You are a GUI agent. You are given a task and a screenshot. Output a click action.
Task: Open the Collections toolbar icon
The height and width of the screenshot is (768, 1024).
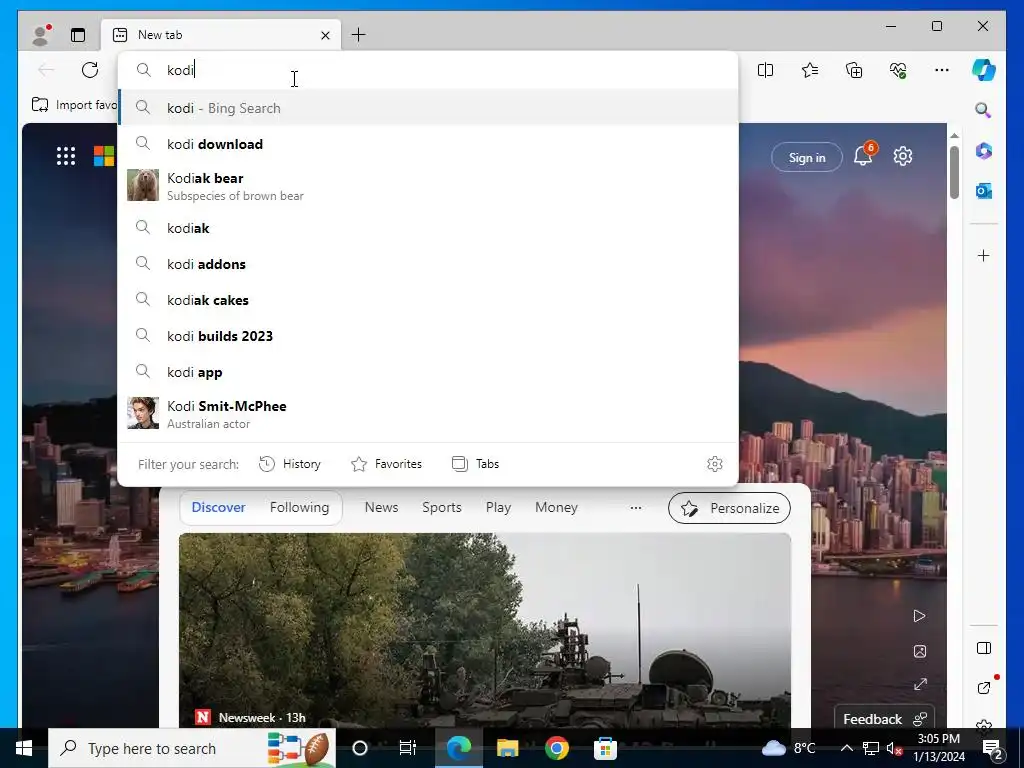[x=854, y=70]
